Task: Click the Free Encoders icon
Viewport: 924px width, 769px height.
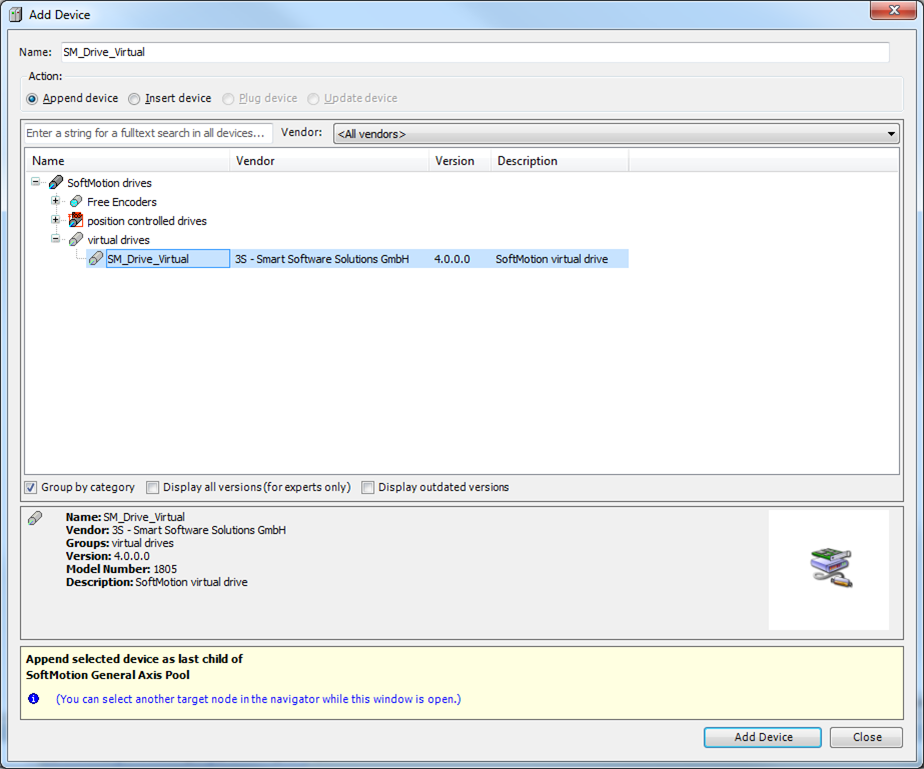Action: tap(76, 202)
